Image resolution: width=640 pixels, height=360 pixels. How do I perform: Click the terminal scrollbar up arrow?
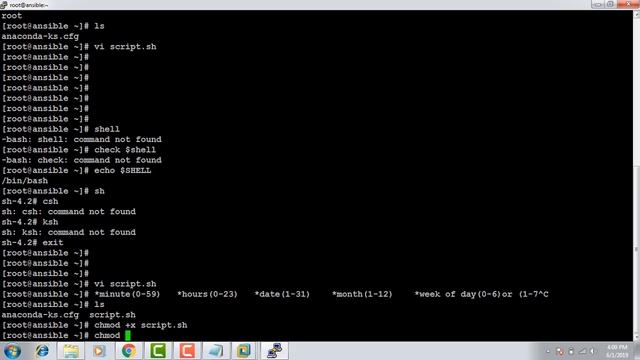(x=636, y=14)
